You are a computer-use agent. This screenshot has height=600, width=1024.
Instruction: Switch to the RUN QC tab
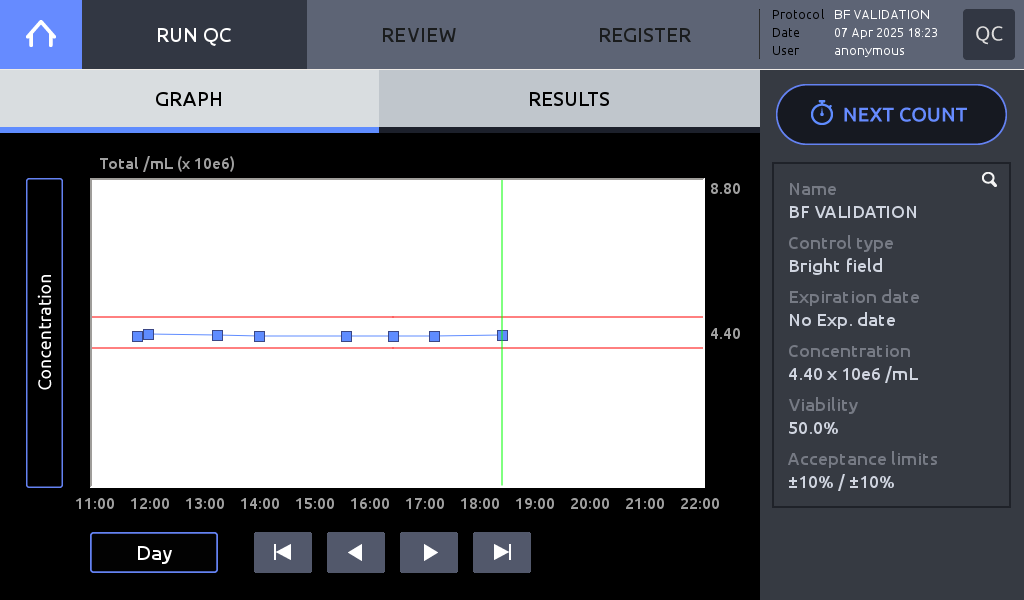click(194, 35)
